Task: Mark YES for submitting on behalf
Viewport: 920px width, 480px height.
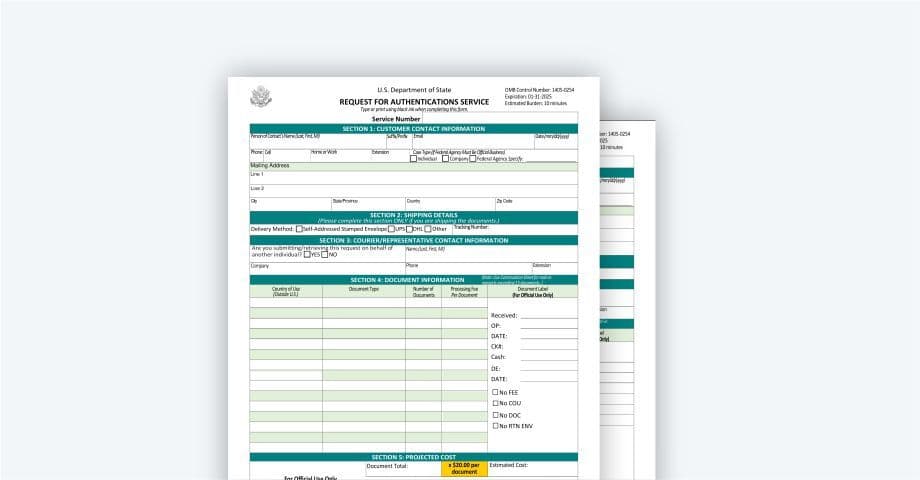Action: [x=307, y=255]
